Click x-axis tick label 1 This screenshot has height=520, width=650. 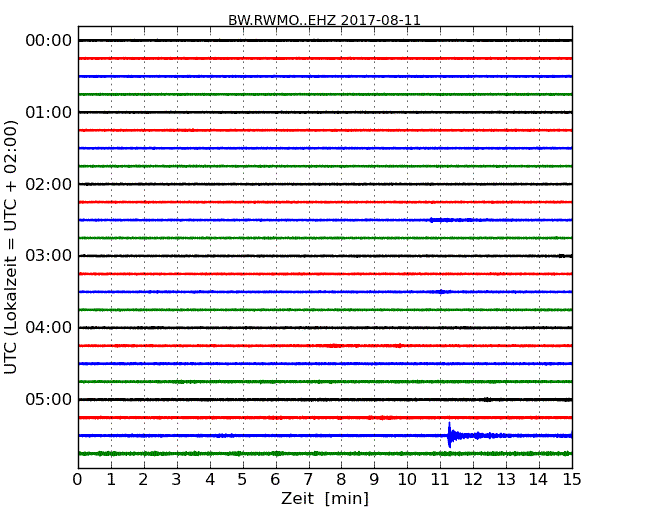click(111, 480)
